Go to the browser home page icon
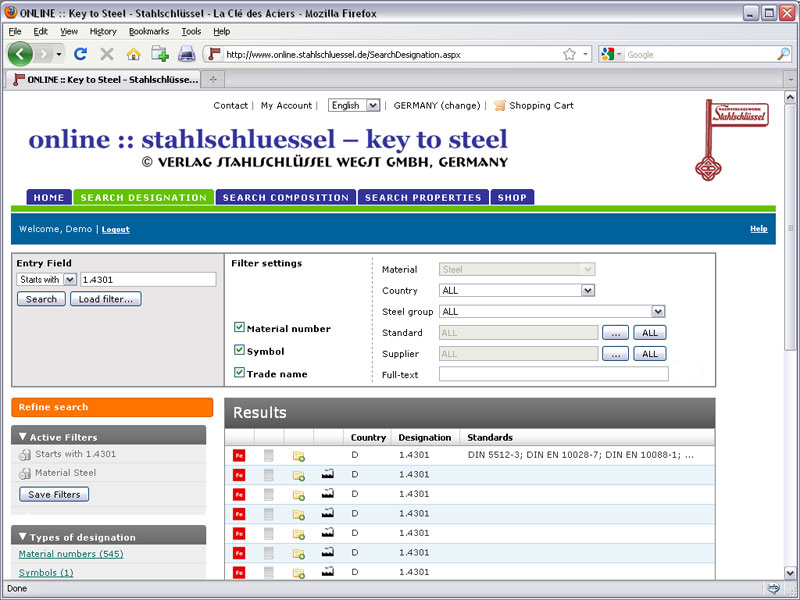The height and width of the screenshot is (600, 800). click(x=134, y=54)
